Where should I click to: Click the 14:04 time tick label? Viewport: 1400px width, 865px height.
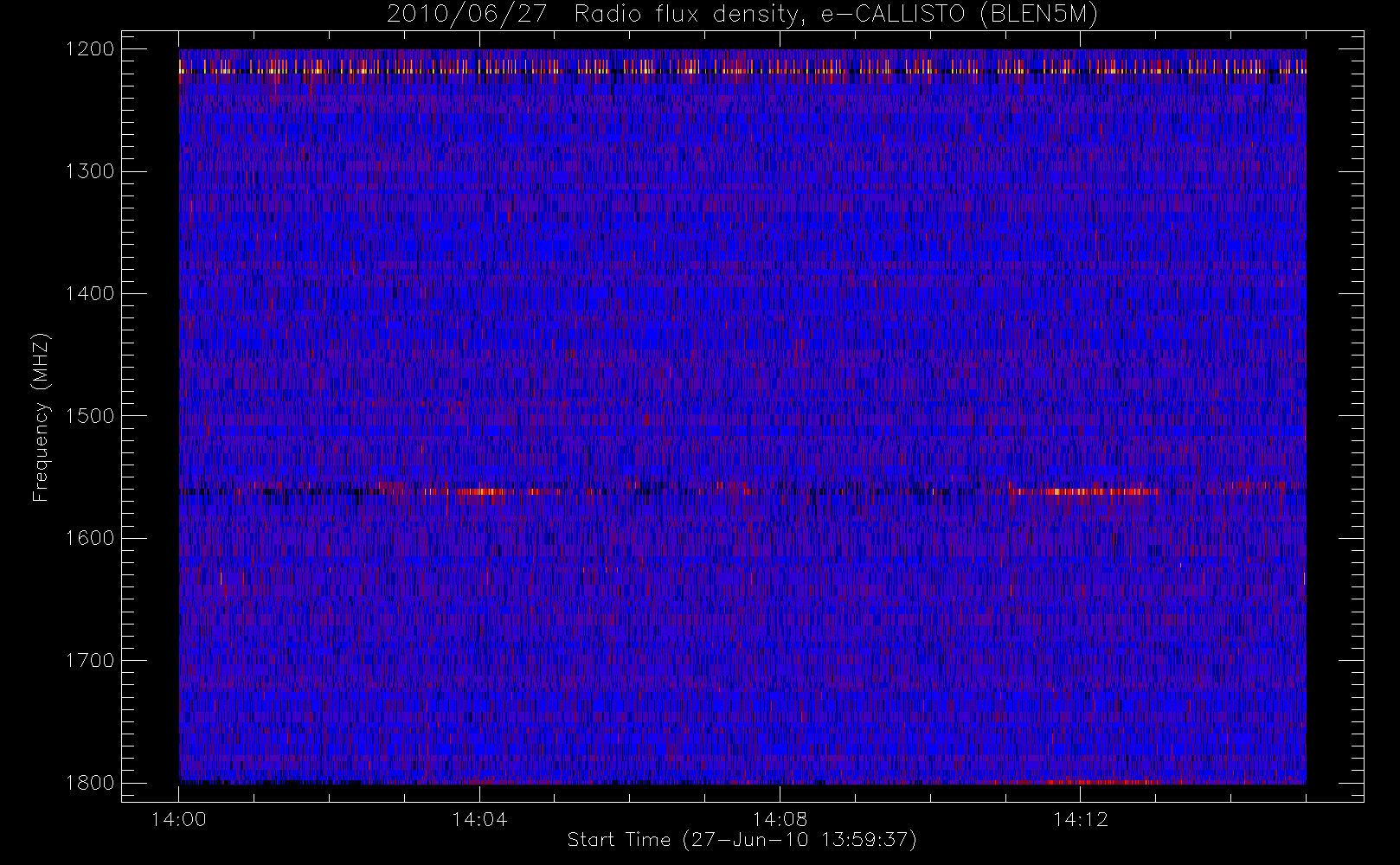point(479,819)
